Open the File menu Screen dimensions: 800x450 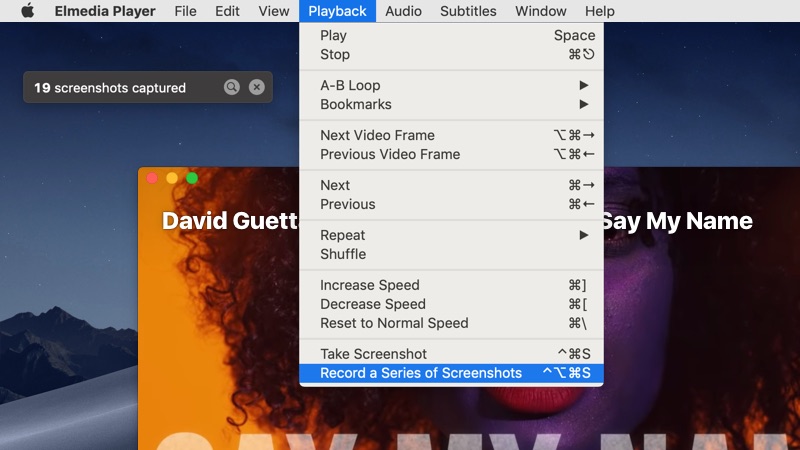[x=185, y=11]
